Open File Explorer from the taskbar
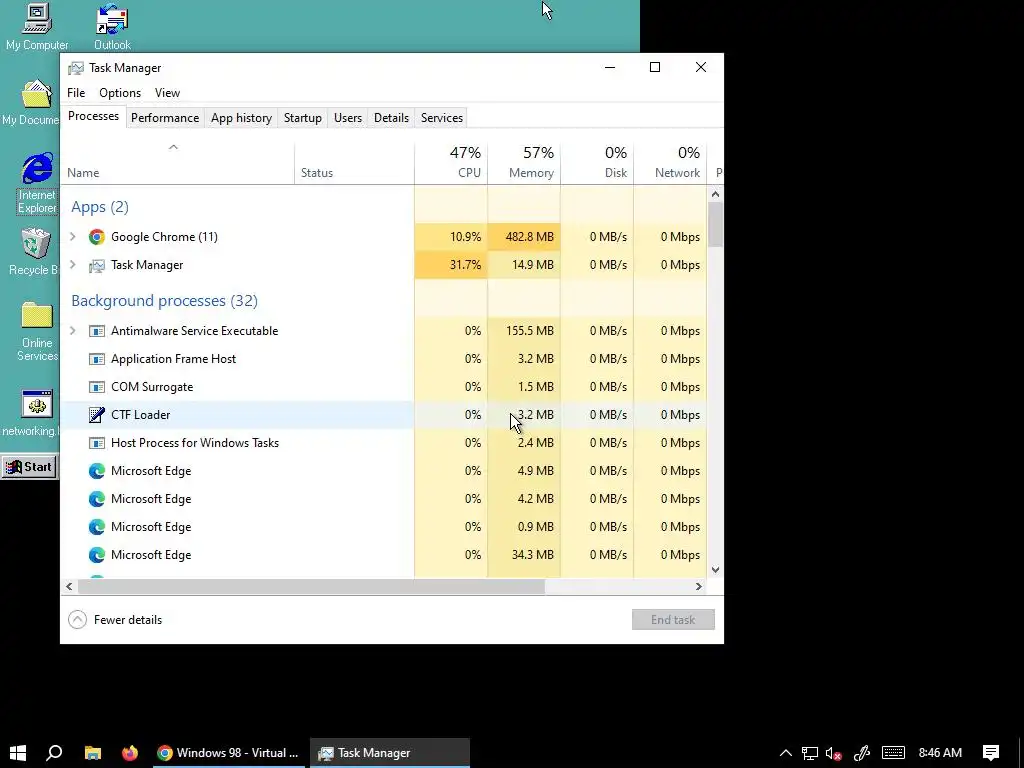 point(93,753)
